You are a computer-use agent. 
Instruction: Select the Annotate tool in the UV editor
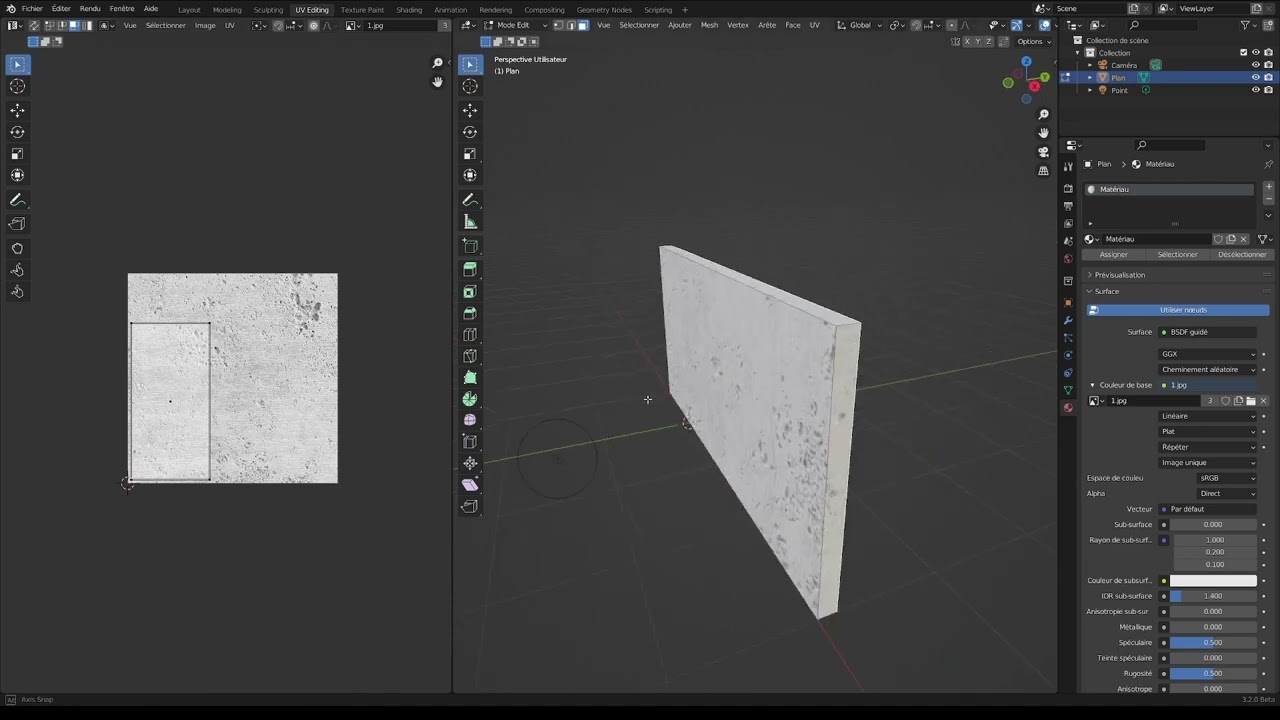17,201
